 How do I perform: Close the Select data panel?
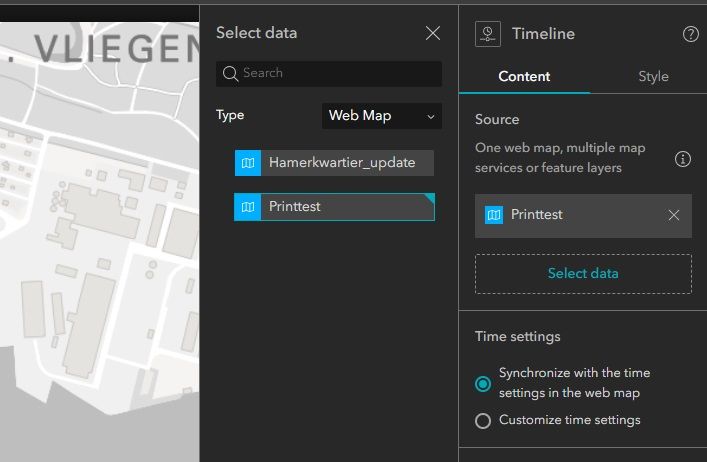[433, 33]
